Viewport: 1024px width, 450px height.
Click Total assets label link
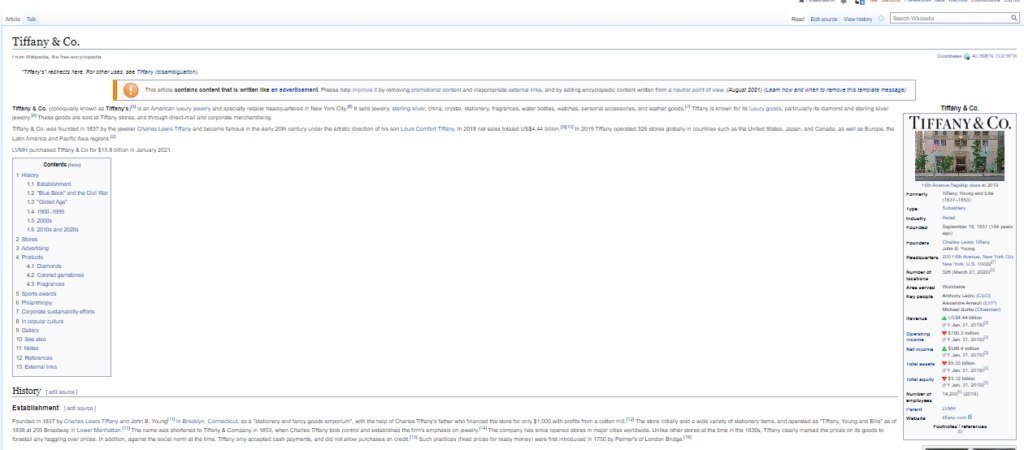coord(920,364)
